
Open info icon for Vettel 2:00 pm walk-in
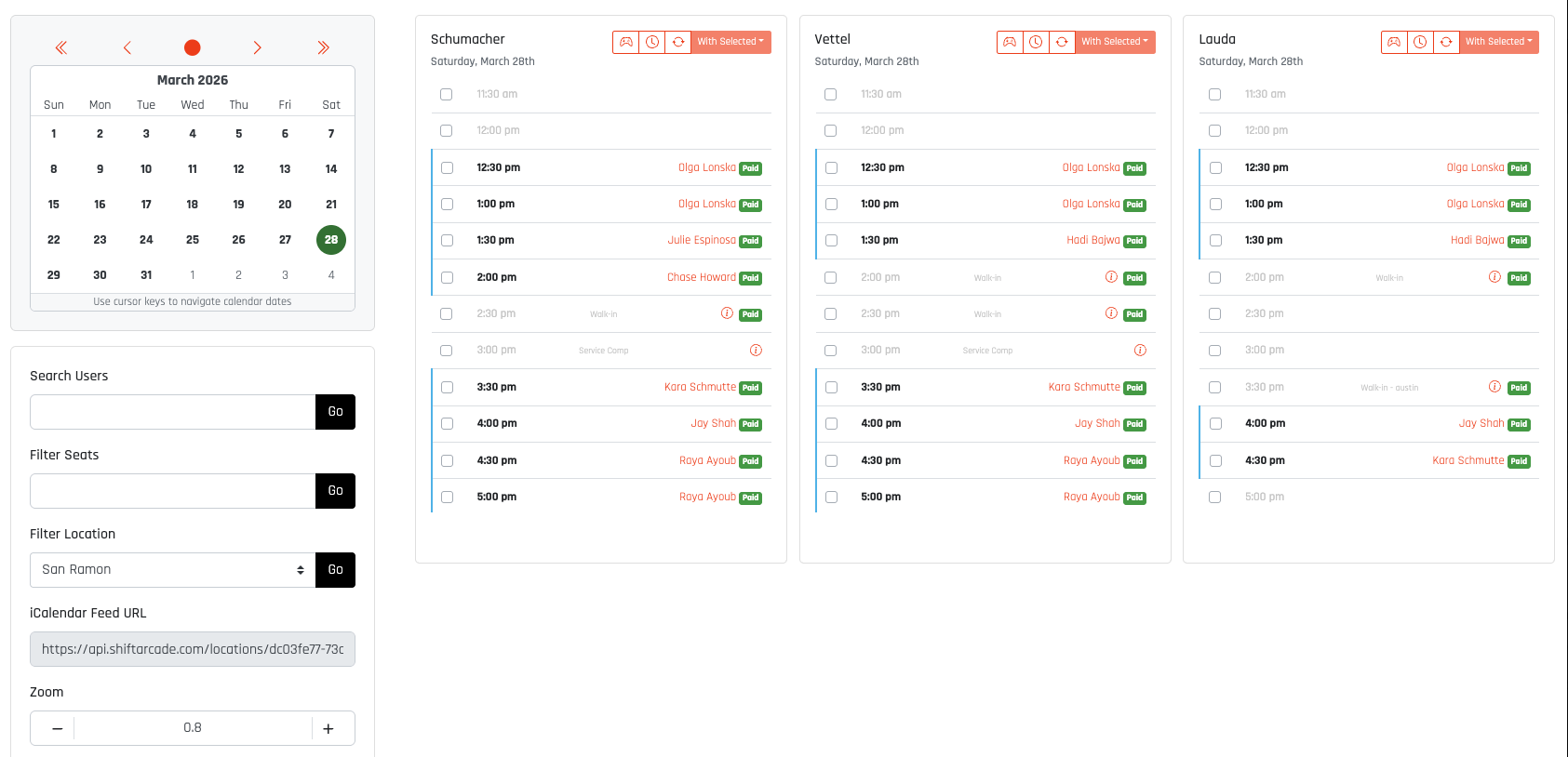[1111, 277]
